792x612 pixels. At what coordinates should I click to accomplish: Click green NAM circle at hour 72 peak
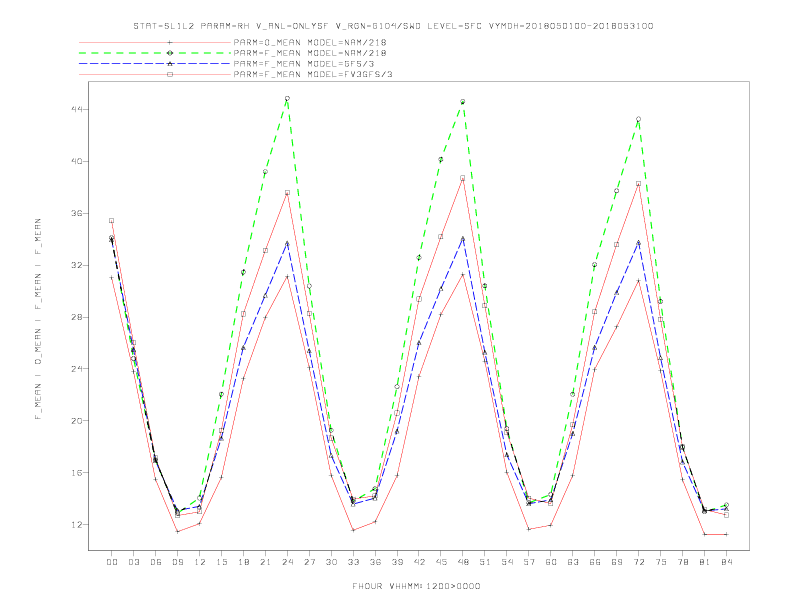pyautogui.click(x=638, y=119)
